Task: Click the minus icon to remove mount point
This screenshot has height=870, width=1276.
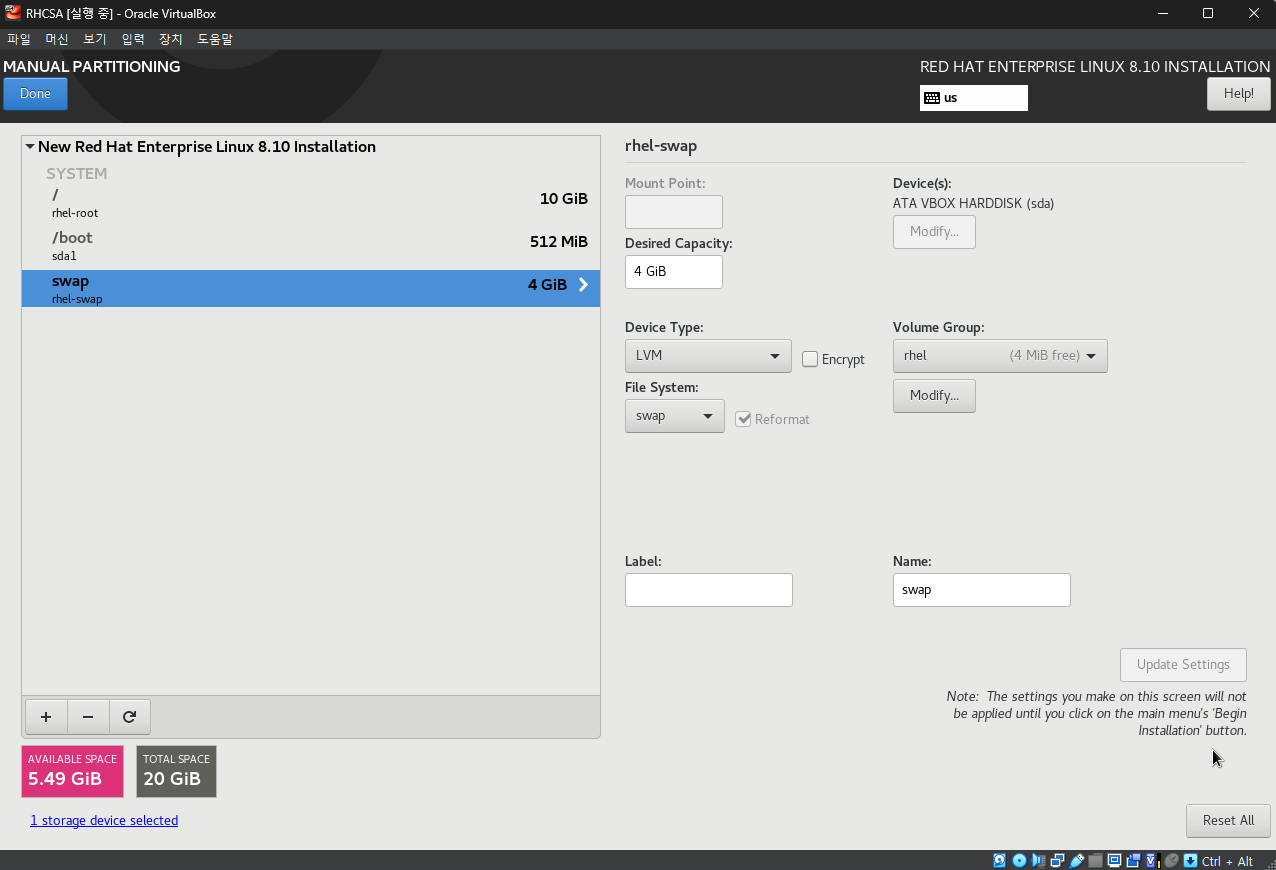Action: pyautogui.click(x=88, y=717)
